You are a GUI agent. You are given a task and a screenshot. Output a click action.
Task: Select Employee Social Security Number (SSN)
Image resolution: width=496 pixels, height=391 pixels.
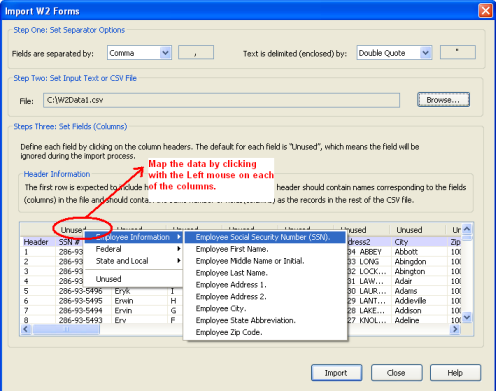pyautogui.click(x=265, y=237)
